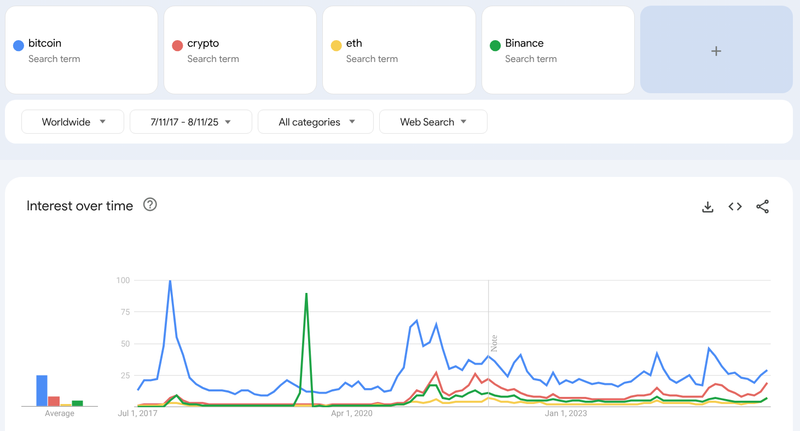This screenshot has height=431, width=800.
Task: Edit the crypto search term
Action: click(203, 44)
